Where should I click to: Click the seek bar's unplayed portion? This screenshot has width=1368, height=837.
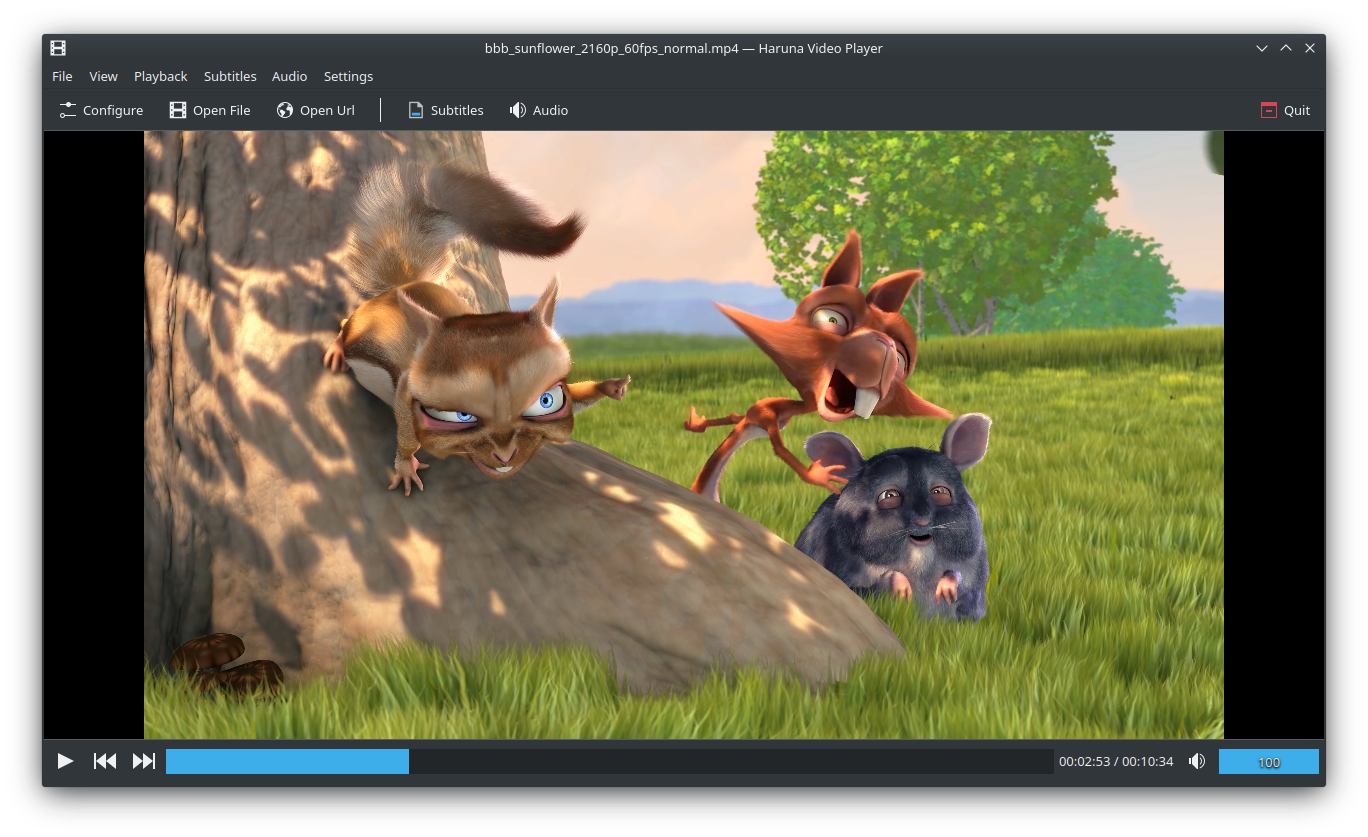pyautogui.click(x=730, y=762)
